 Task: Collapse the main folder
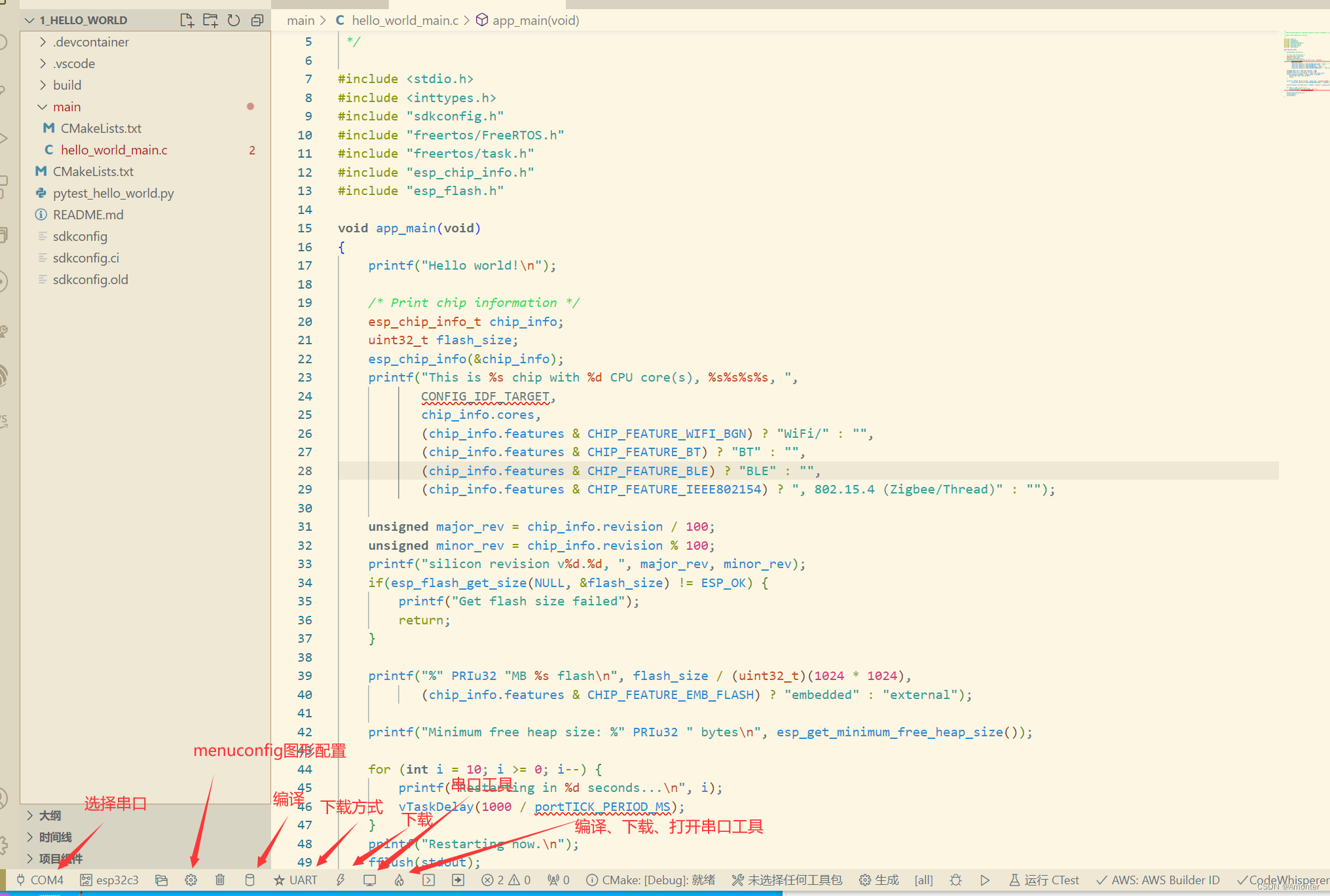click(145, 107)
